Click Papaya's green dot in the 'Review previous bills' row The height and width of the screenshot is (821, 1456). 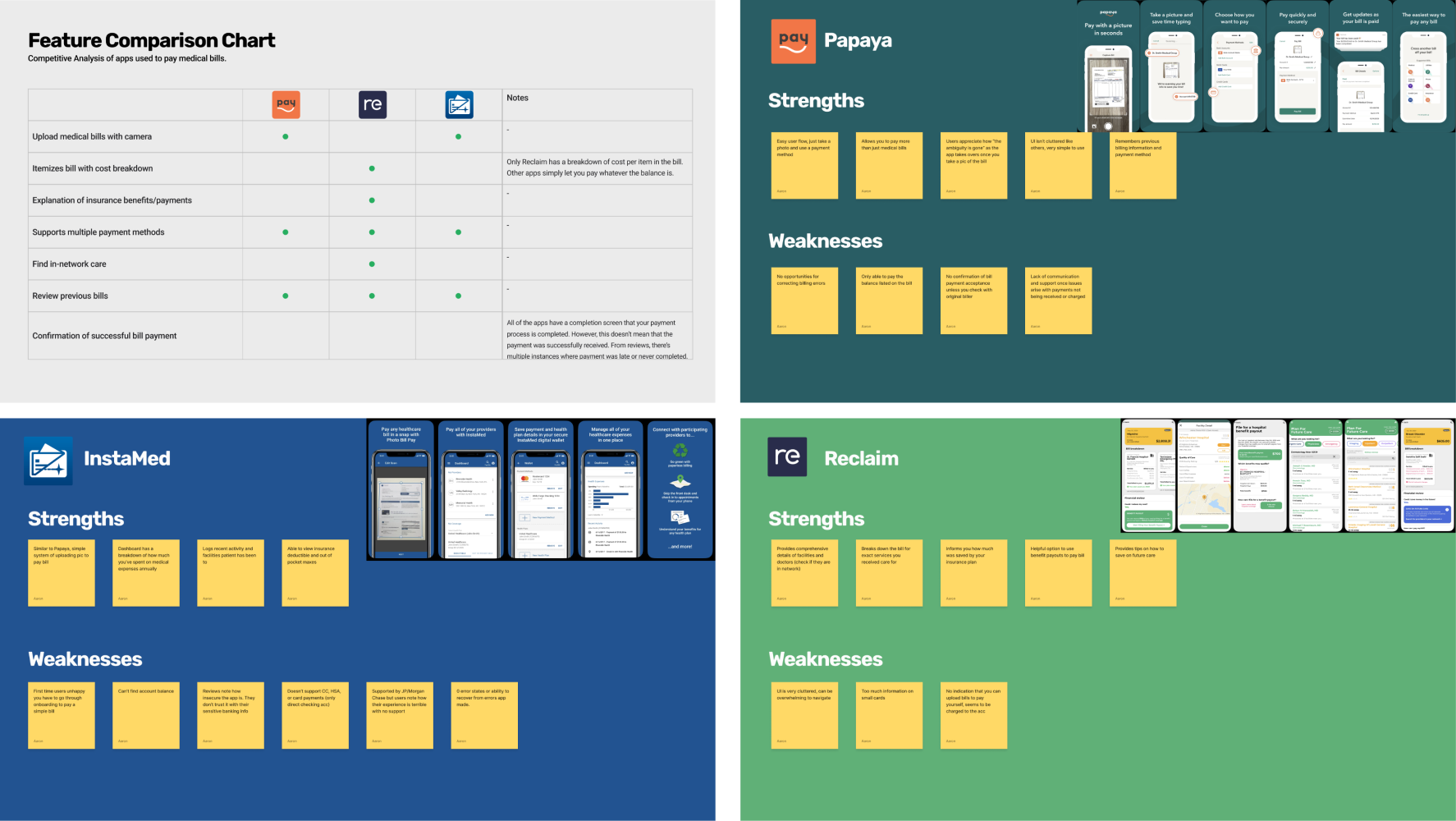point(286,296)
